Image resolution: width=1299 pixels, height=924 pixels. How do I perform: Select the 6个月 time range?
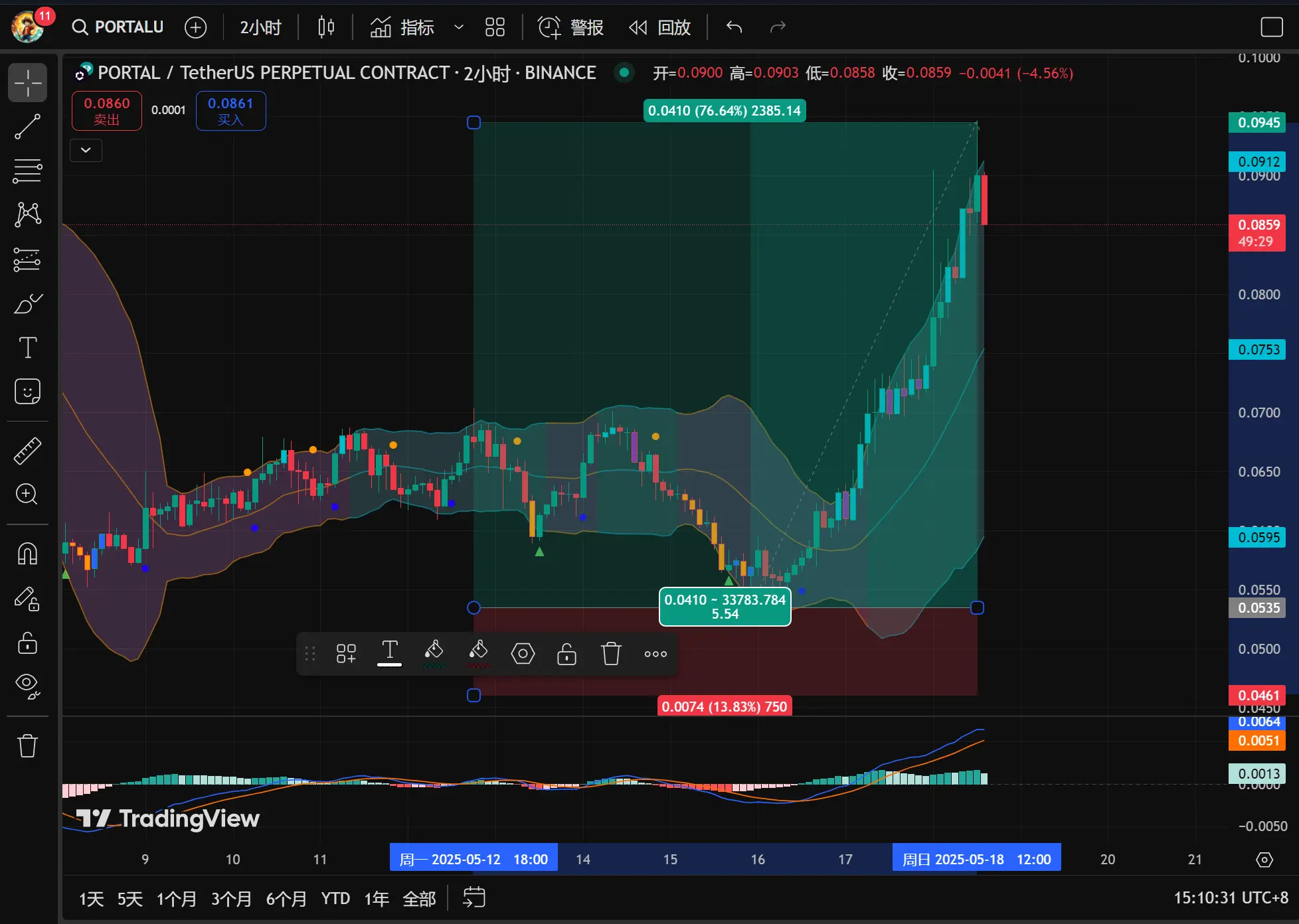[286, 899]
